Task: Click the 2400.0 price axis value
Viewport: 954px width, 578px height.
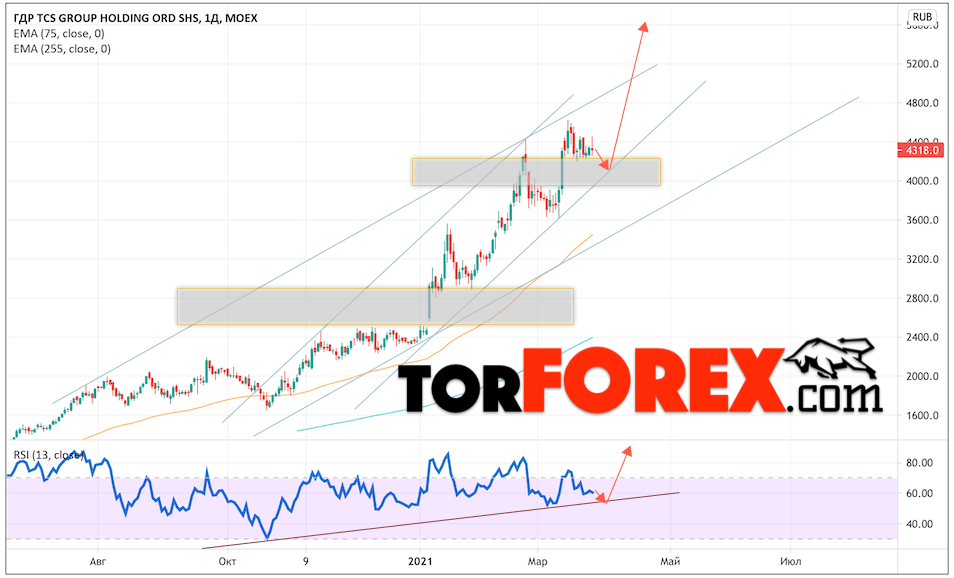Action: 922,337
